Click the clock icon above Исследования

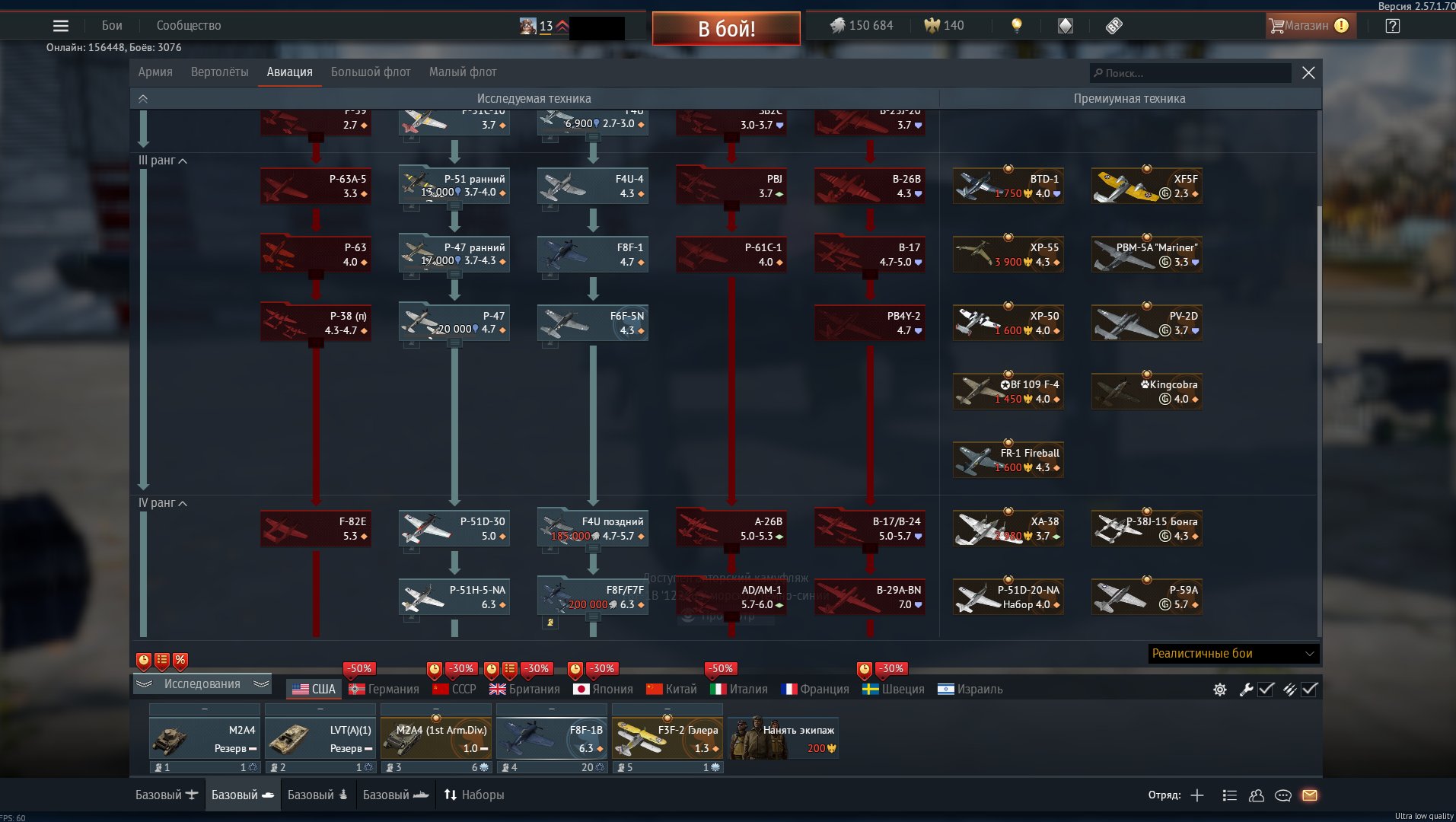tap(144, 661)
